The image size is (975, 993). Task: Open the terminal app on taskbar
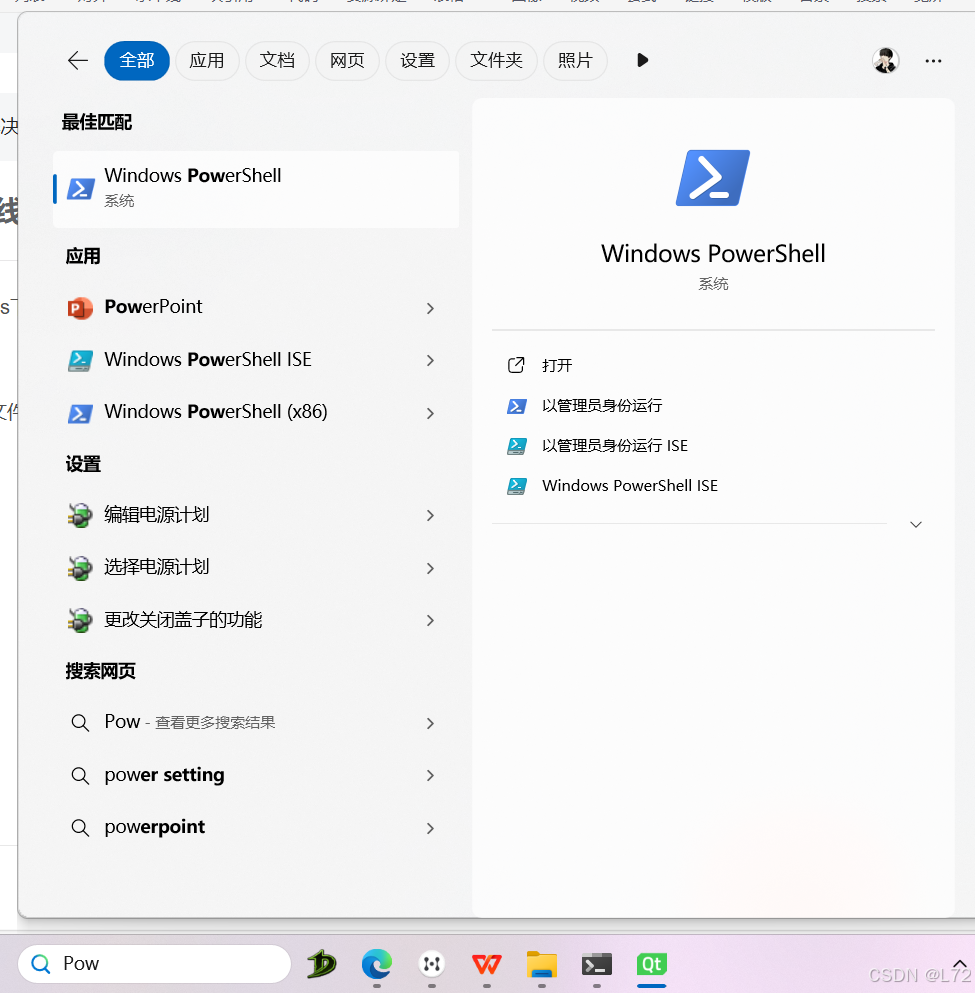point(597,965)
